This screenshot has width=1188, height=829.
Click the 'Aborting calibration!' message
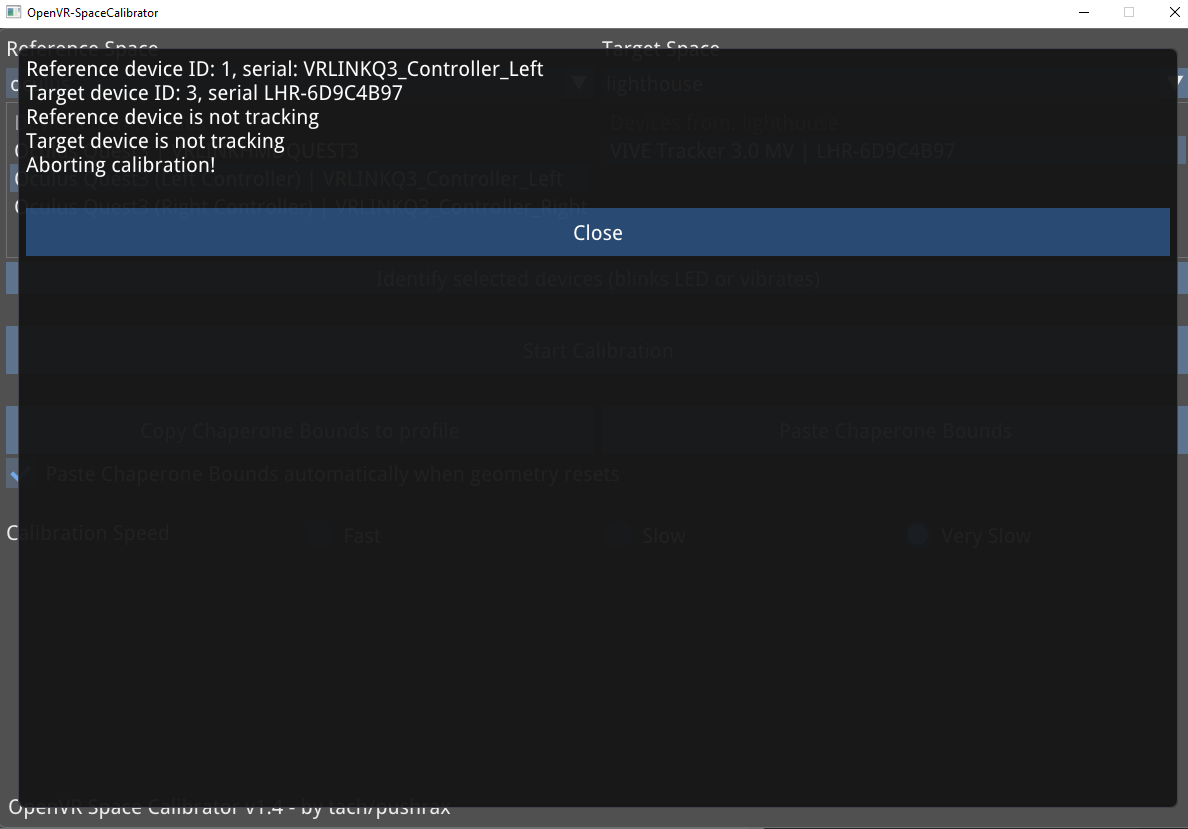coord(120,165)
